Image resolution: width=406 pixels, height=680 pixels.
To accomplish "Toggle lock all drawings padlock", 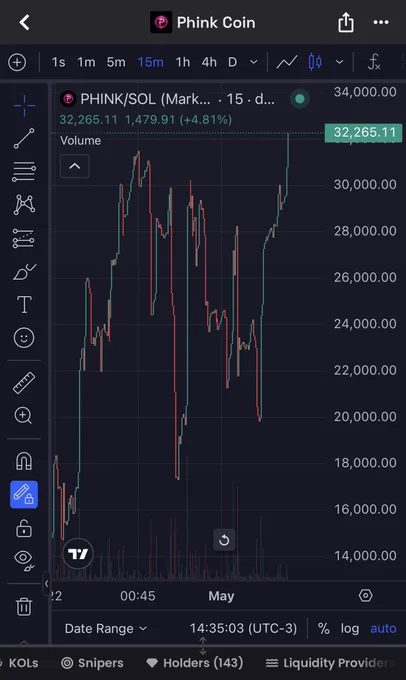I will pos(24,529).
